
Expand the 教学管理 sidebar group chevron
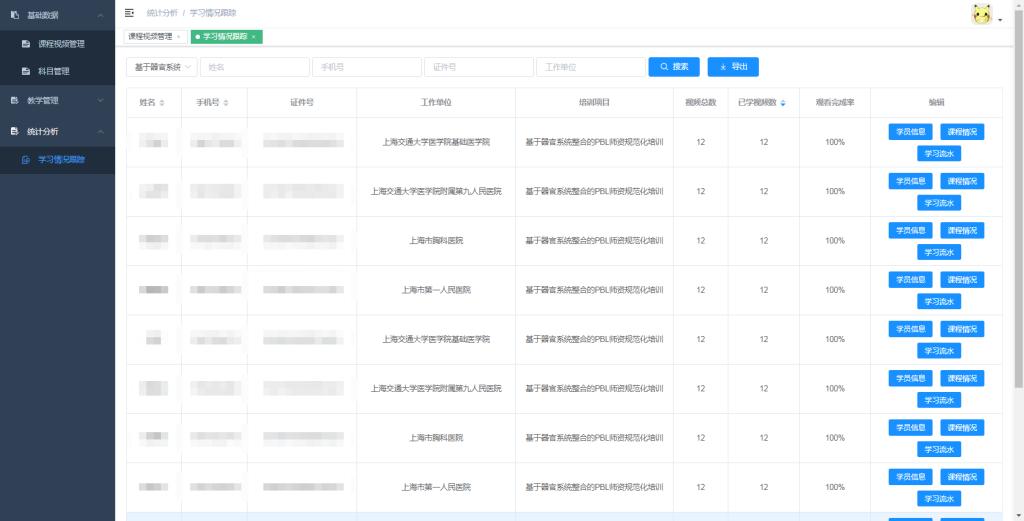100,101
